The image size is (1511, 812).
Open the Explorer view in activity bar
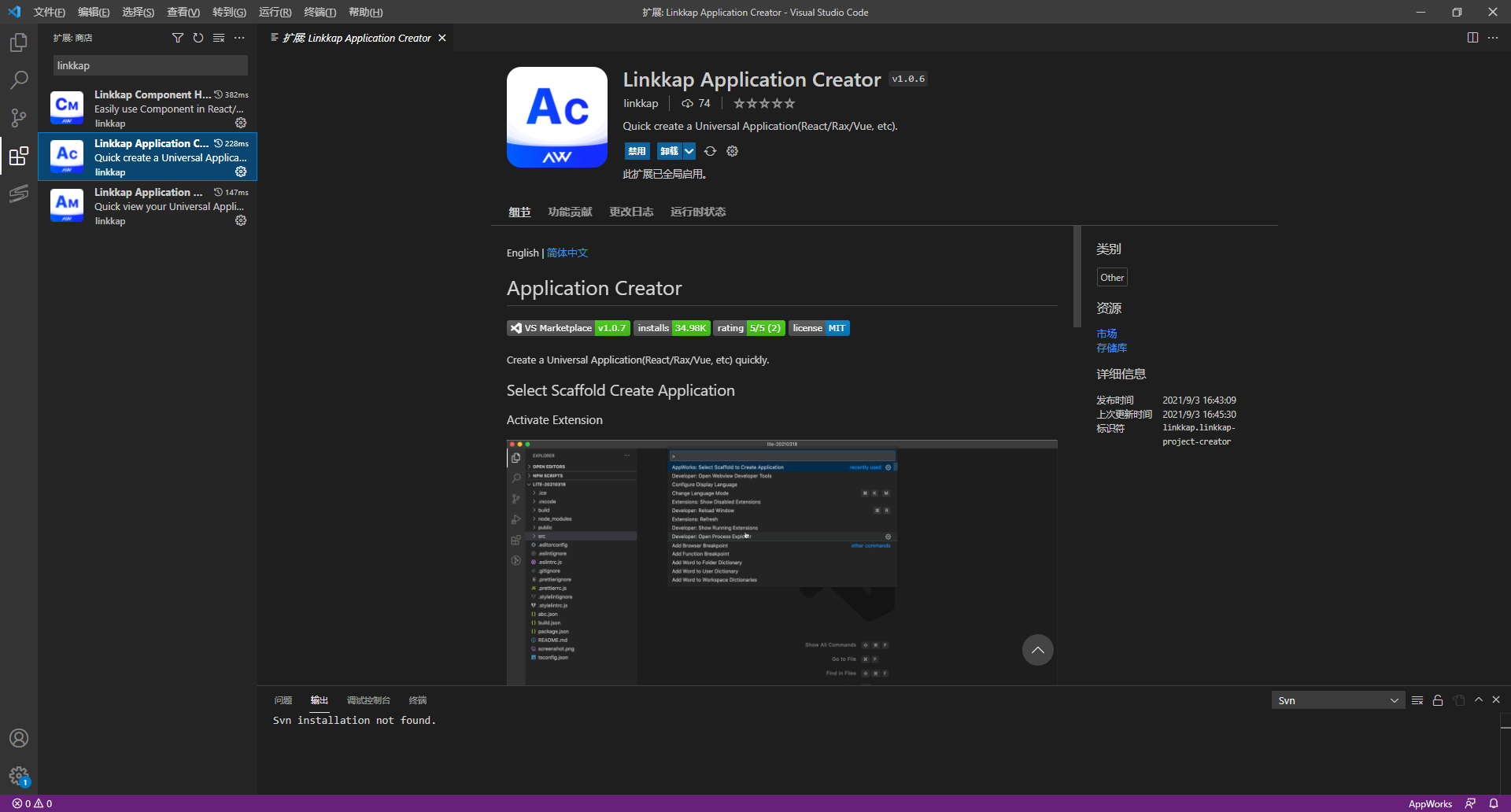(x=19, y=42)
